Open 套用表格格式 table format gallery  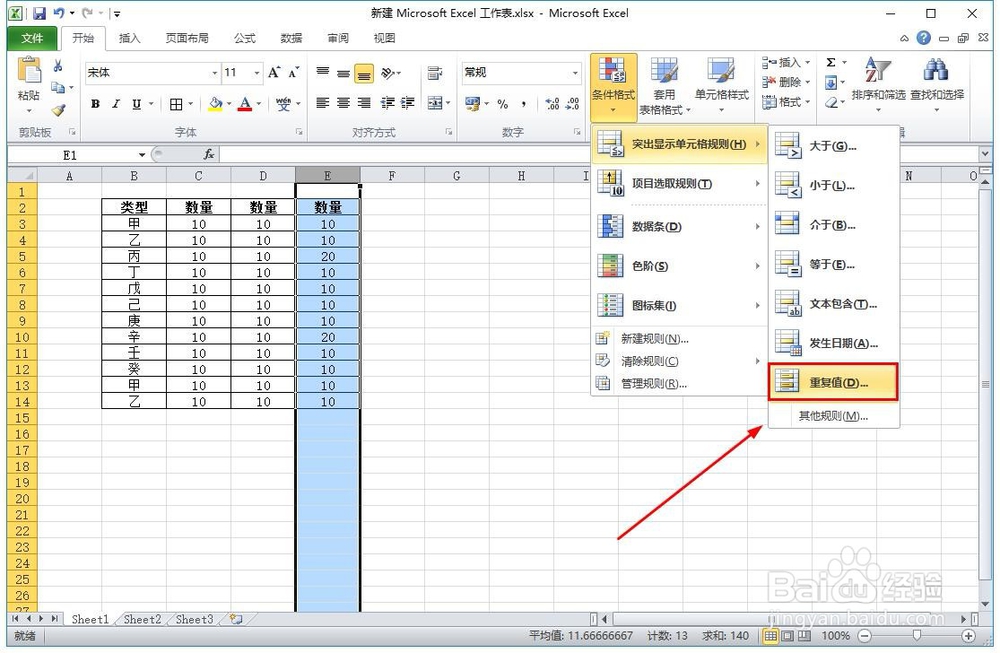664,87
